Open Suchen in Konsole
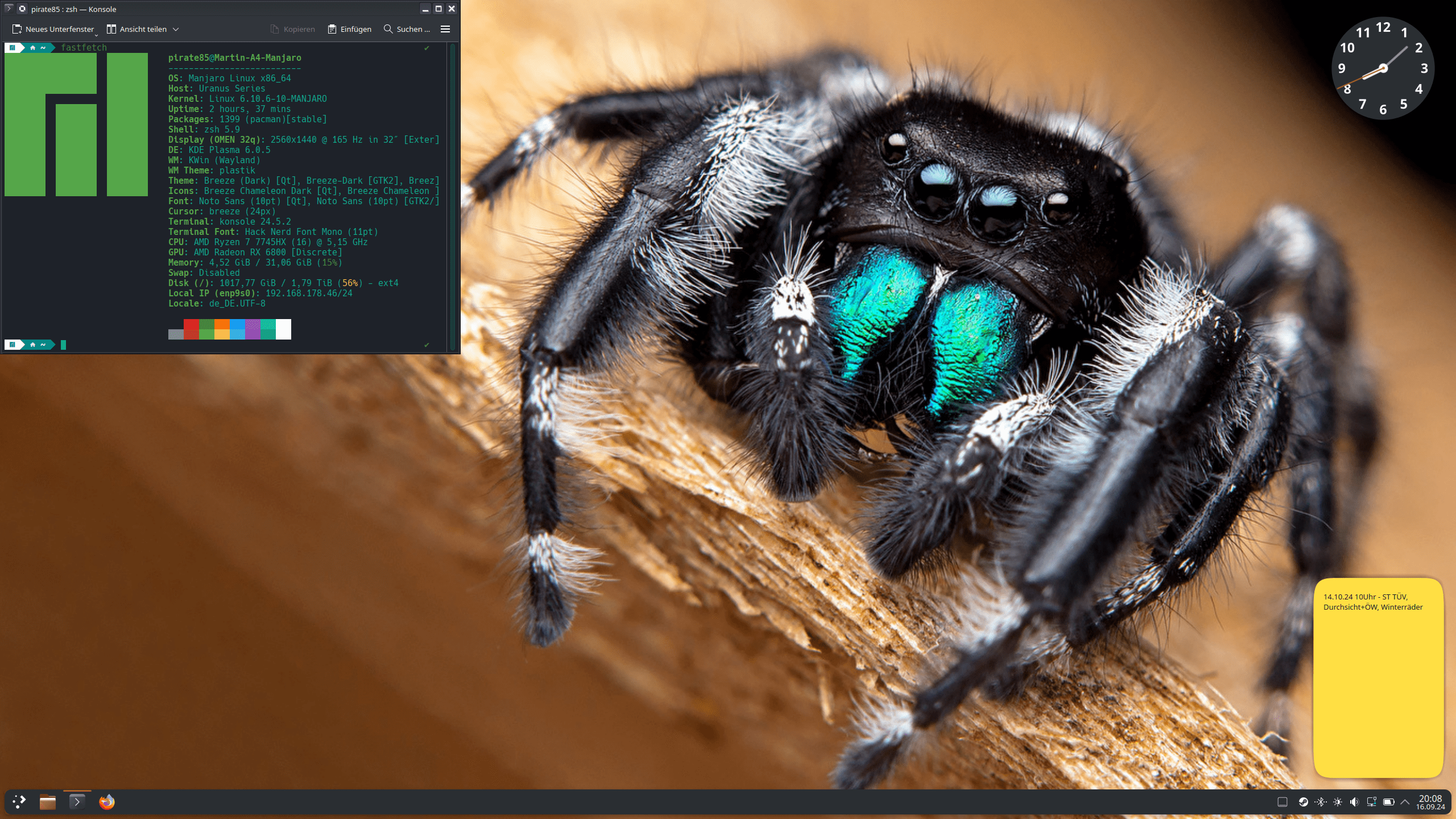Screen dimensions: 1456x819 (407, 29)
